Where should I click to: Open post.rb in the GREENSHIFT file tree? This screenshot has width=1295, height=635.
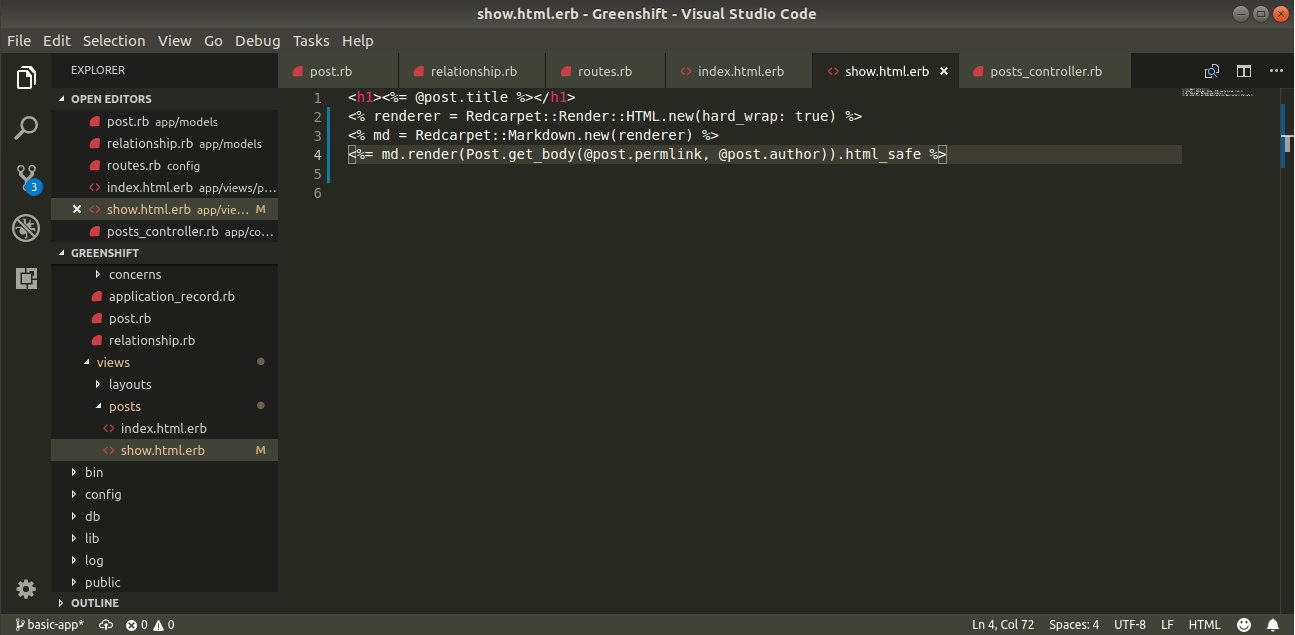tap(165, 318)
